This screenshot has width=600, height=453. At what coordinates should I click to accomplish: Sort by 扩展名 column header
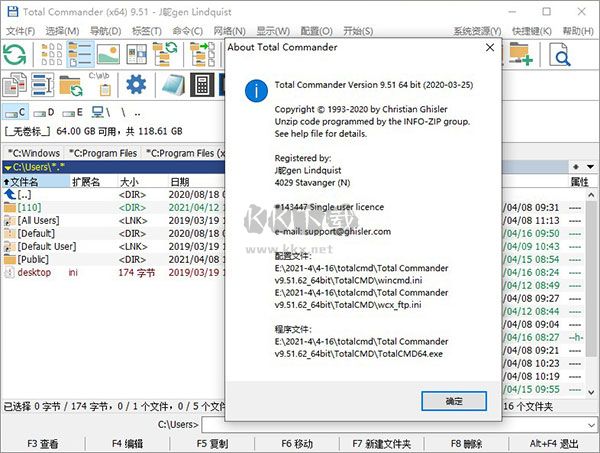click(x=93, y=182)
